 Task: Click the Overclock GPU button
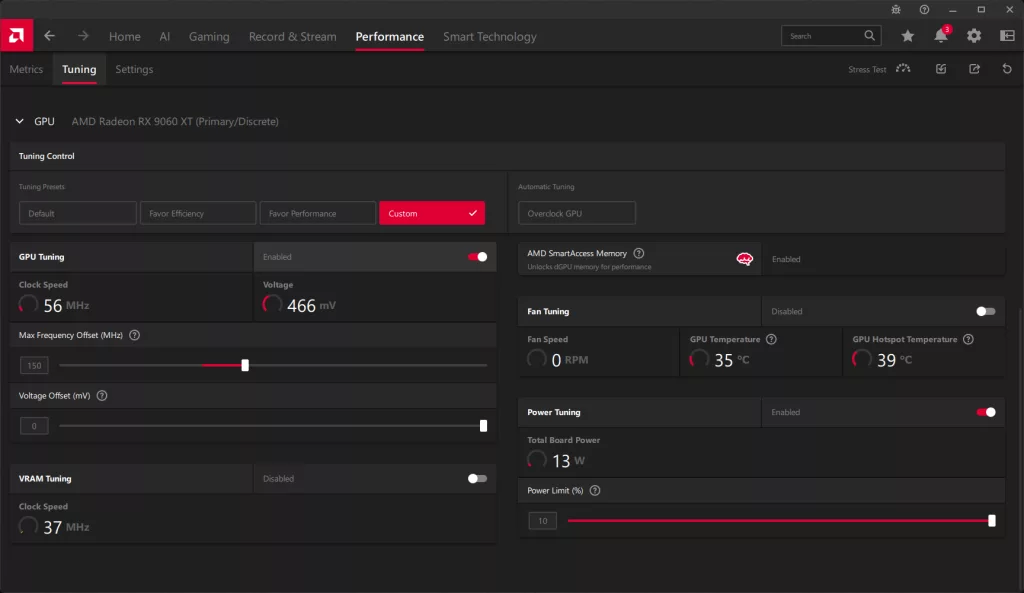[577, 214]
